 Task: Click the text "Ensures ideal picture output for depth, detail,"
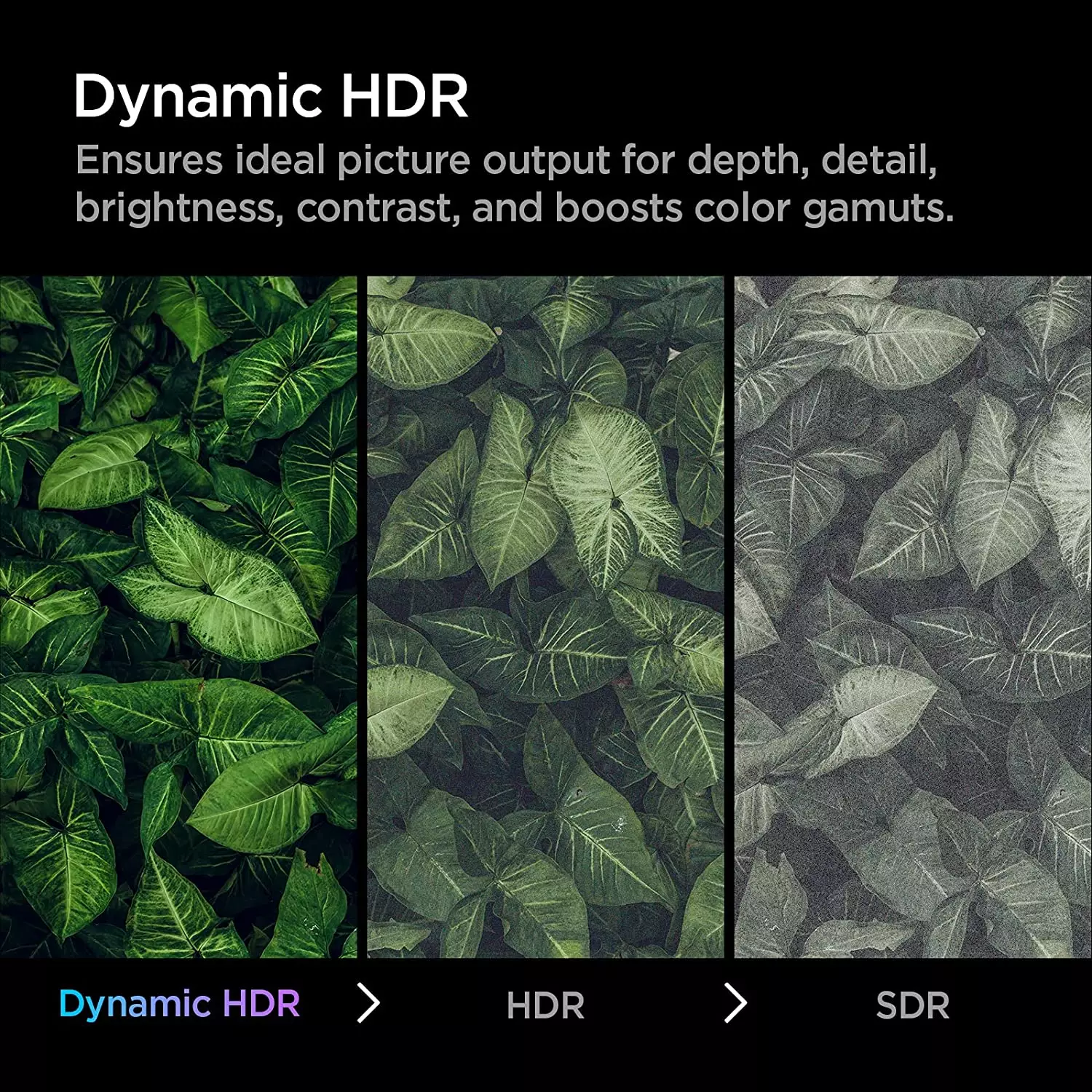point(507,161)
